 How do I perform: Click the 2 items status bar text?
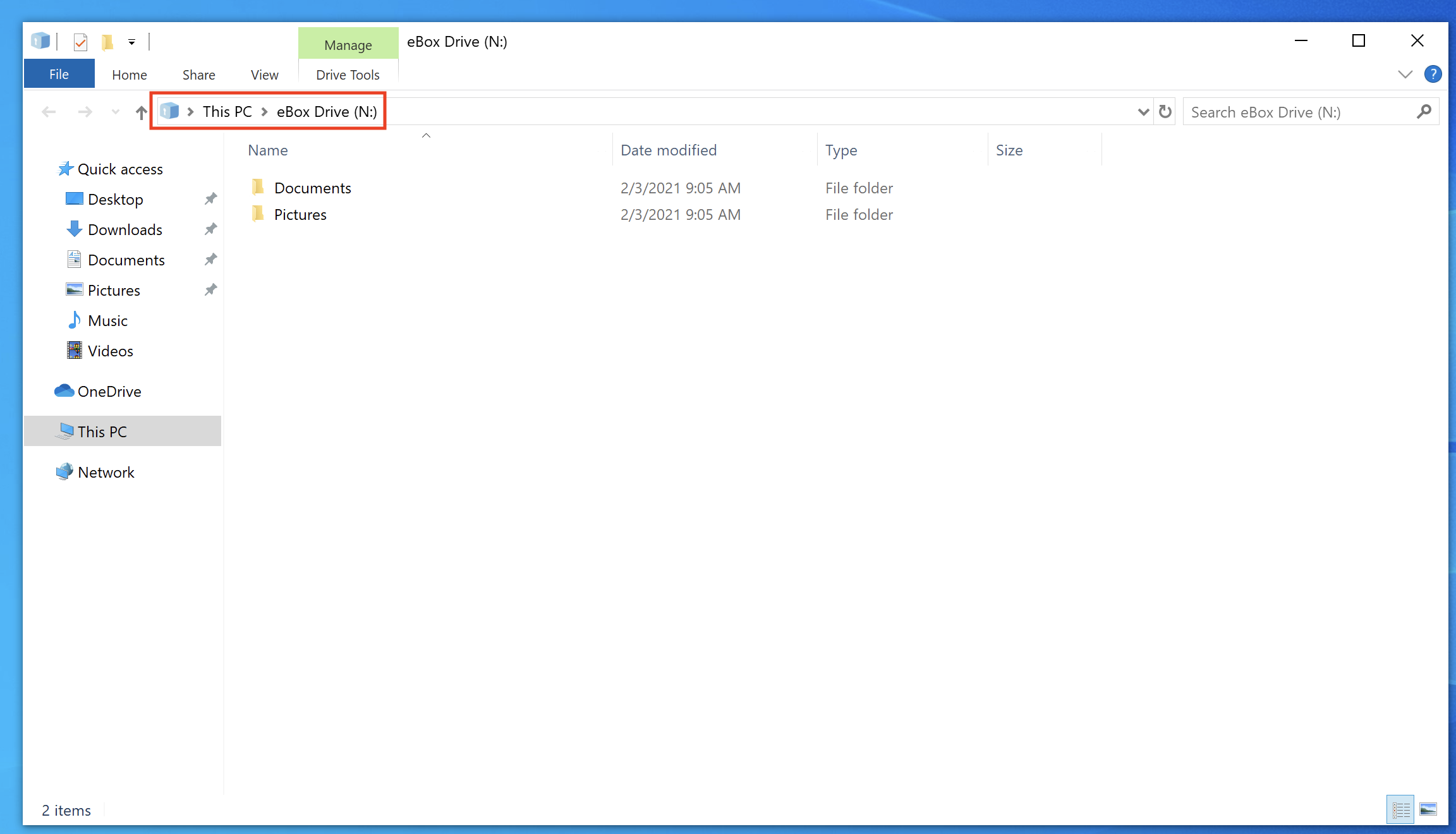point(66,810)
